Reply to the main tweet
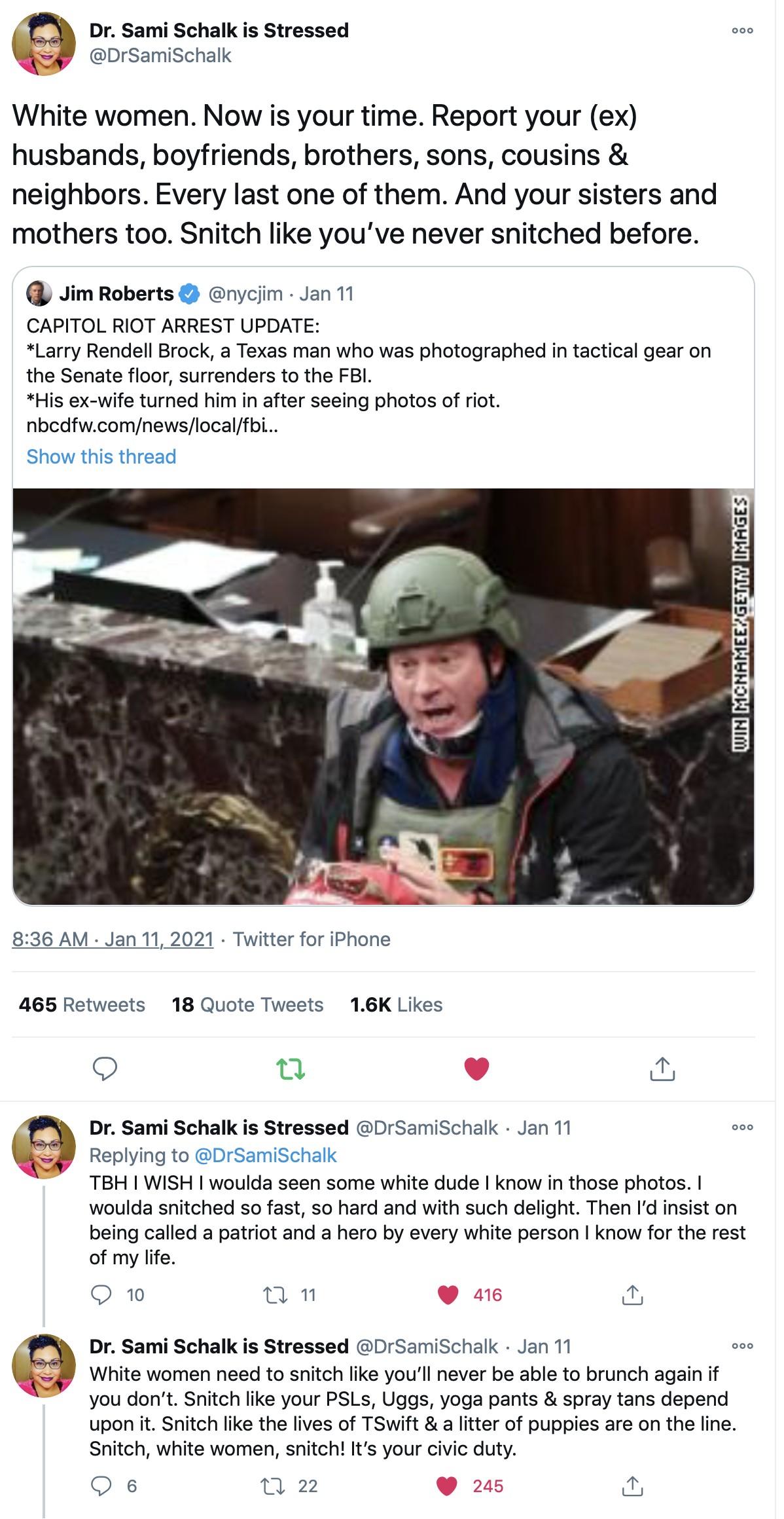 pyautogui.click(x=105, y=1069)
